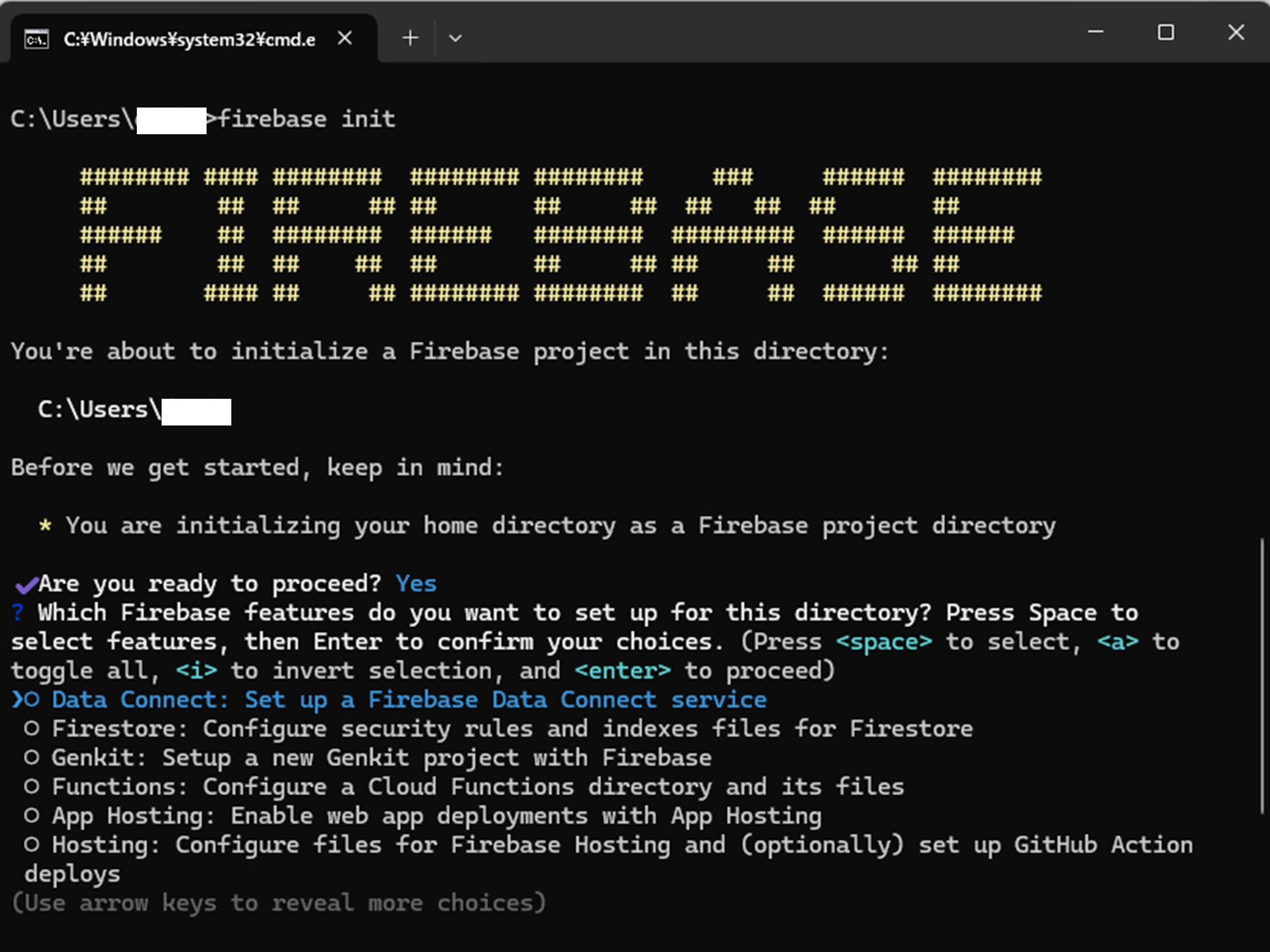Minimize the terminal window
The height and width of the screenshot is (952, 1270).
tap(1096, 32)
